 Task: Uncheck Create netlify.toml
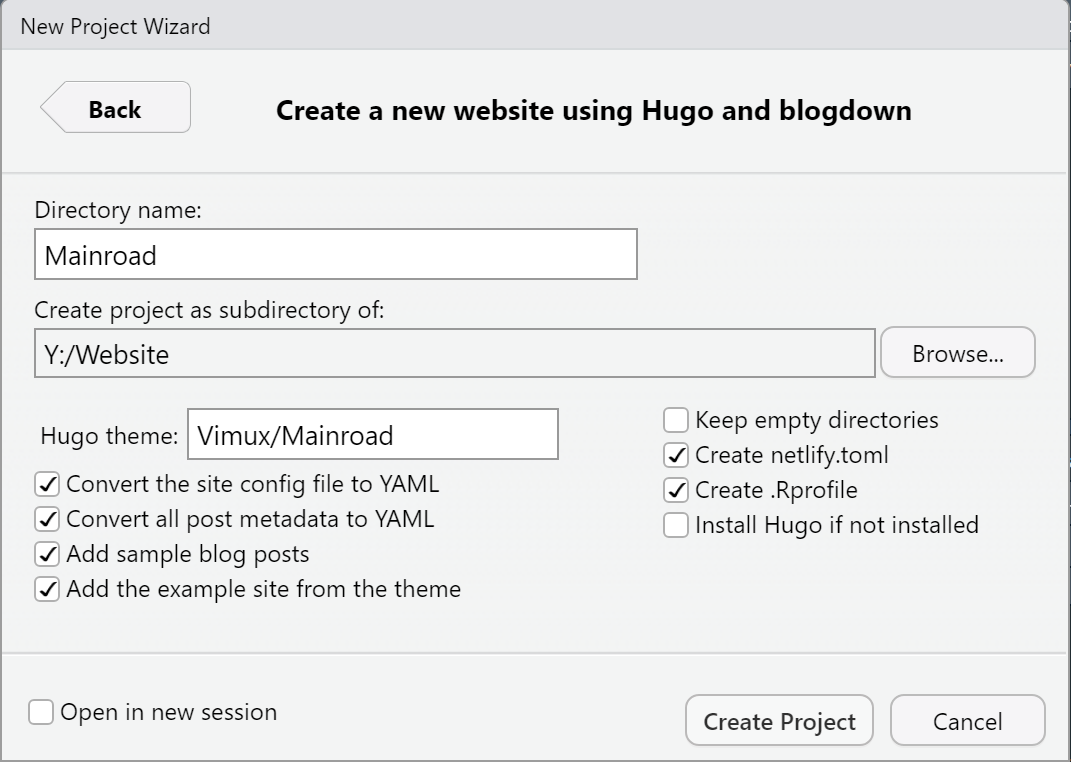(x=676, y=455)
